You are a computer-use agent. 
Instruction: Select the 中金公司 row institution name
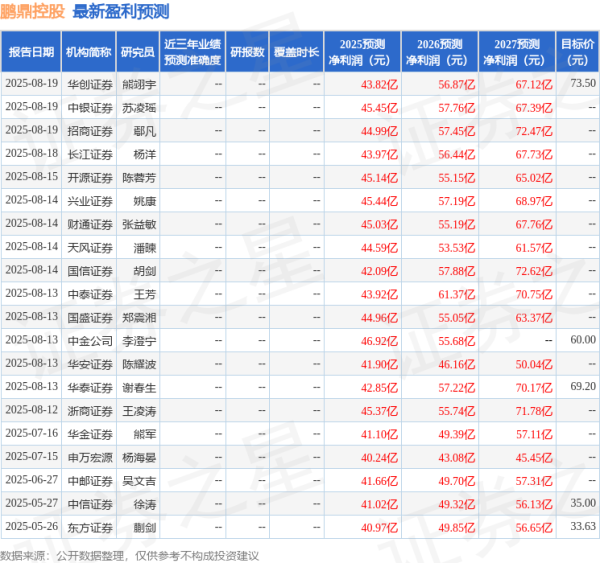pos(88,340)
